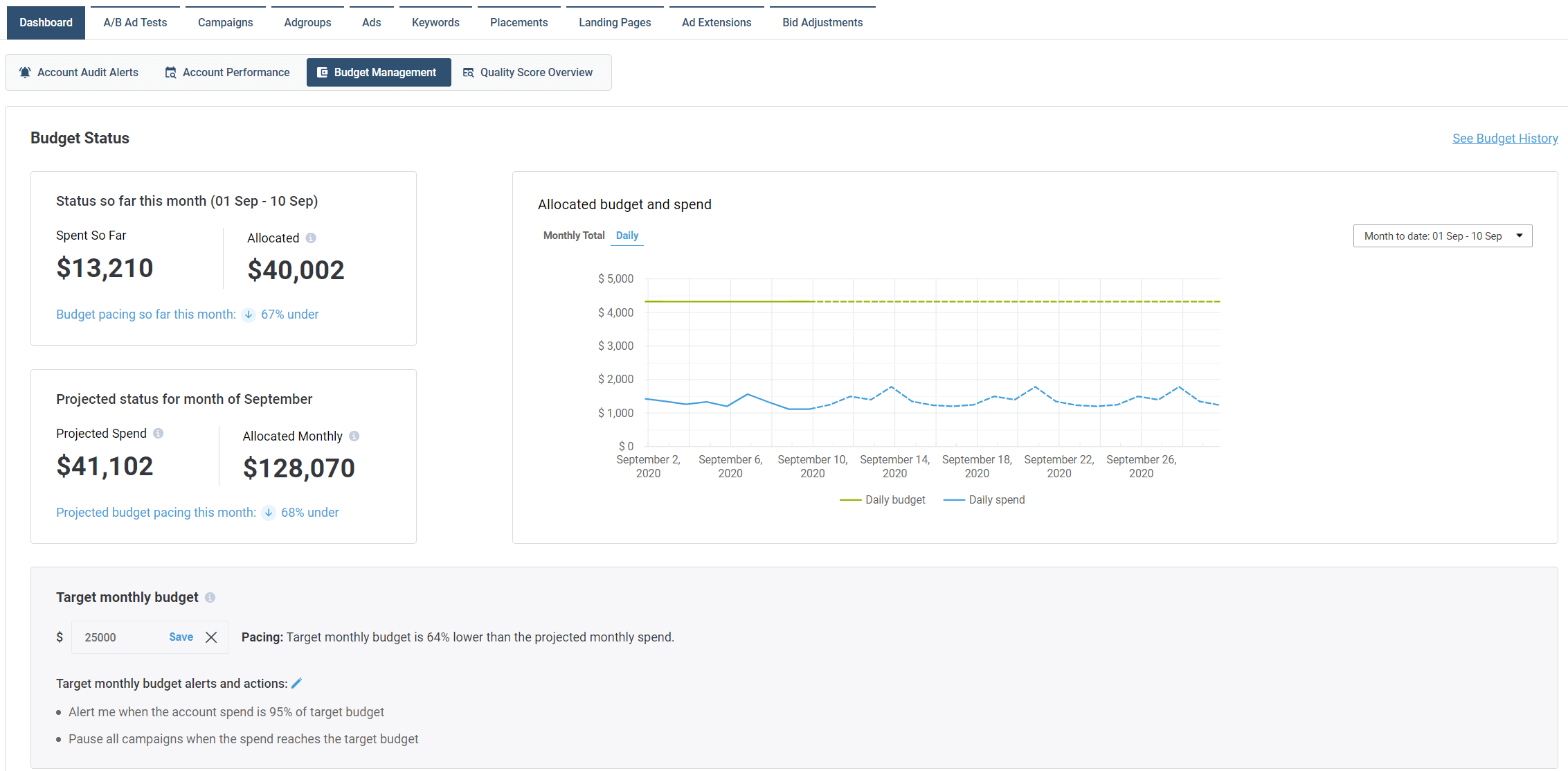1568x771 pixels.
Task: Toggle Daily spend series in chart legend
Action: pos(984,500)
